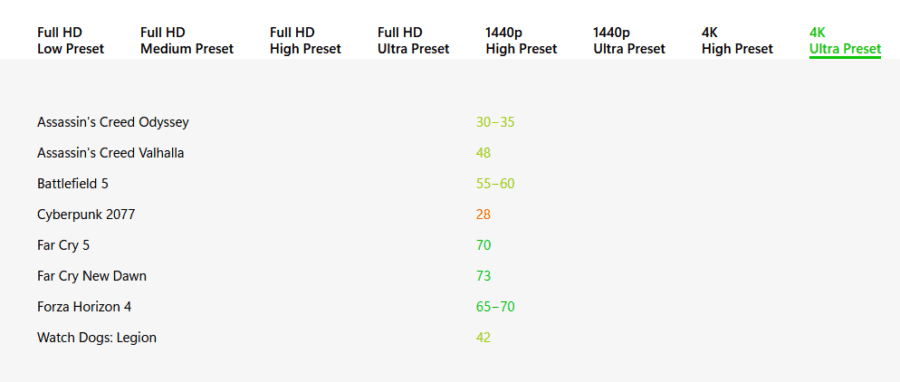Click the active 4K Ultra Preset tab
This screenshot has width=900, height=382.
(845, 41)
